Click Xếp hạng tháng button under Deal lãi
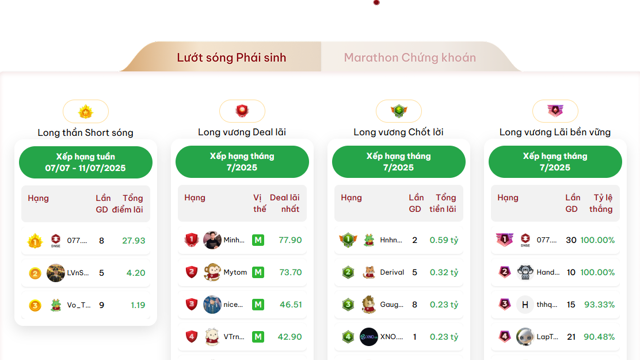 pos(242,162)
